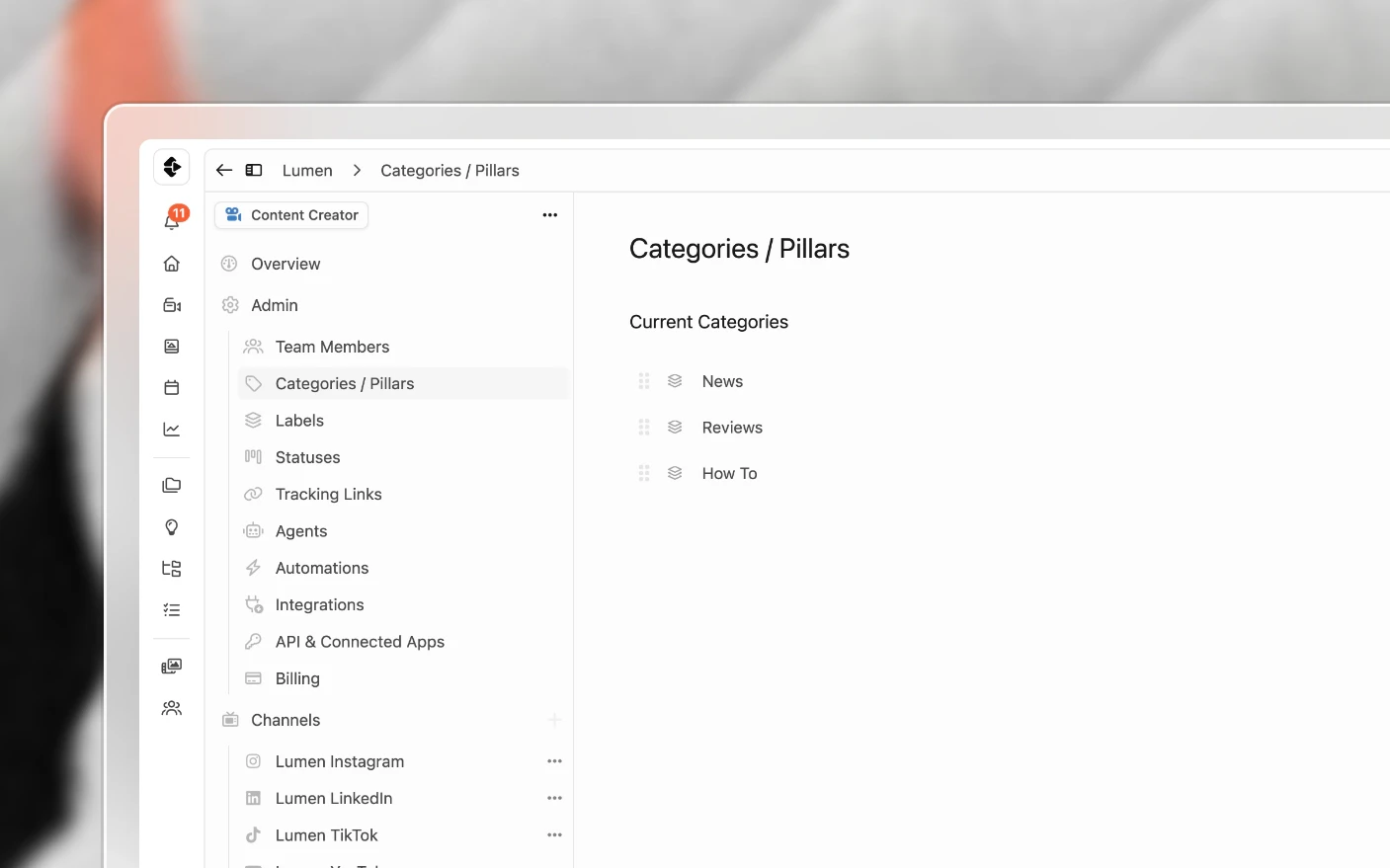Viewport: 1390px width, 868px height.
Task: Open the three-dot menu beside Content Creator
Action: [550, 215]
